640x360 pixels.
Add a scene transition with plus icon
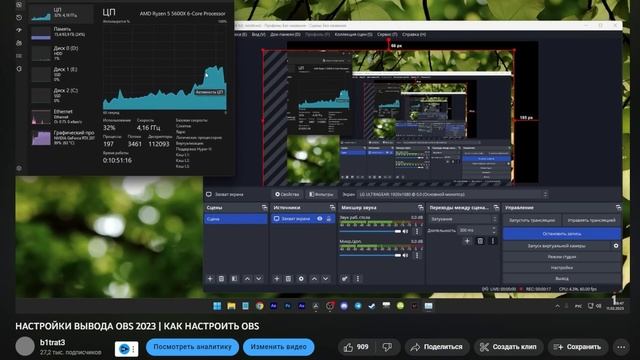click(467, 241)
